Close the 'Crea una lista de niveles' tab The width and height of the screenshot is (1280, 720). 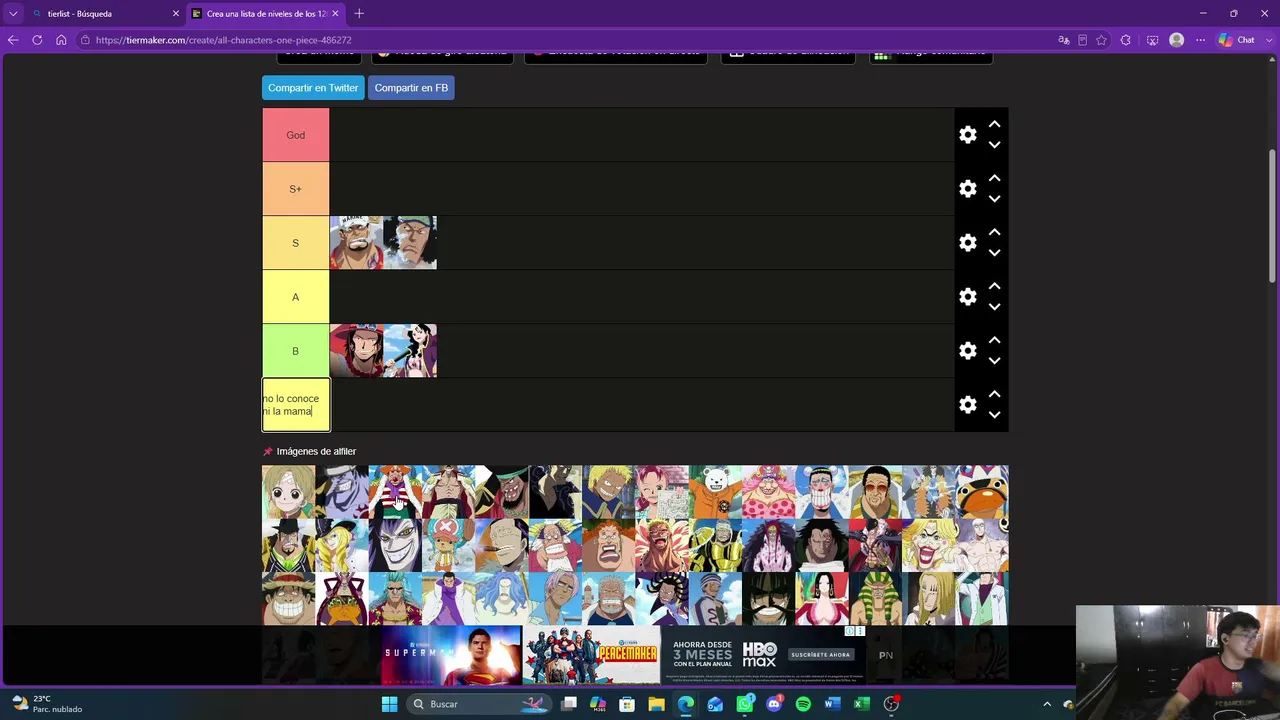click(x=335, y=14)
